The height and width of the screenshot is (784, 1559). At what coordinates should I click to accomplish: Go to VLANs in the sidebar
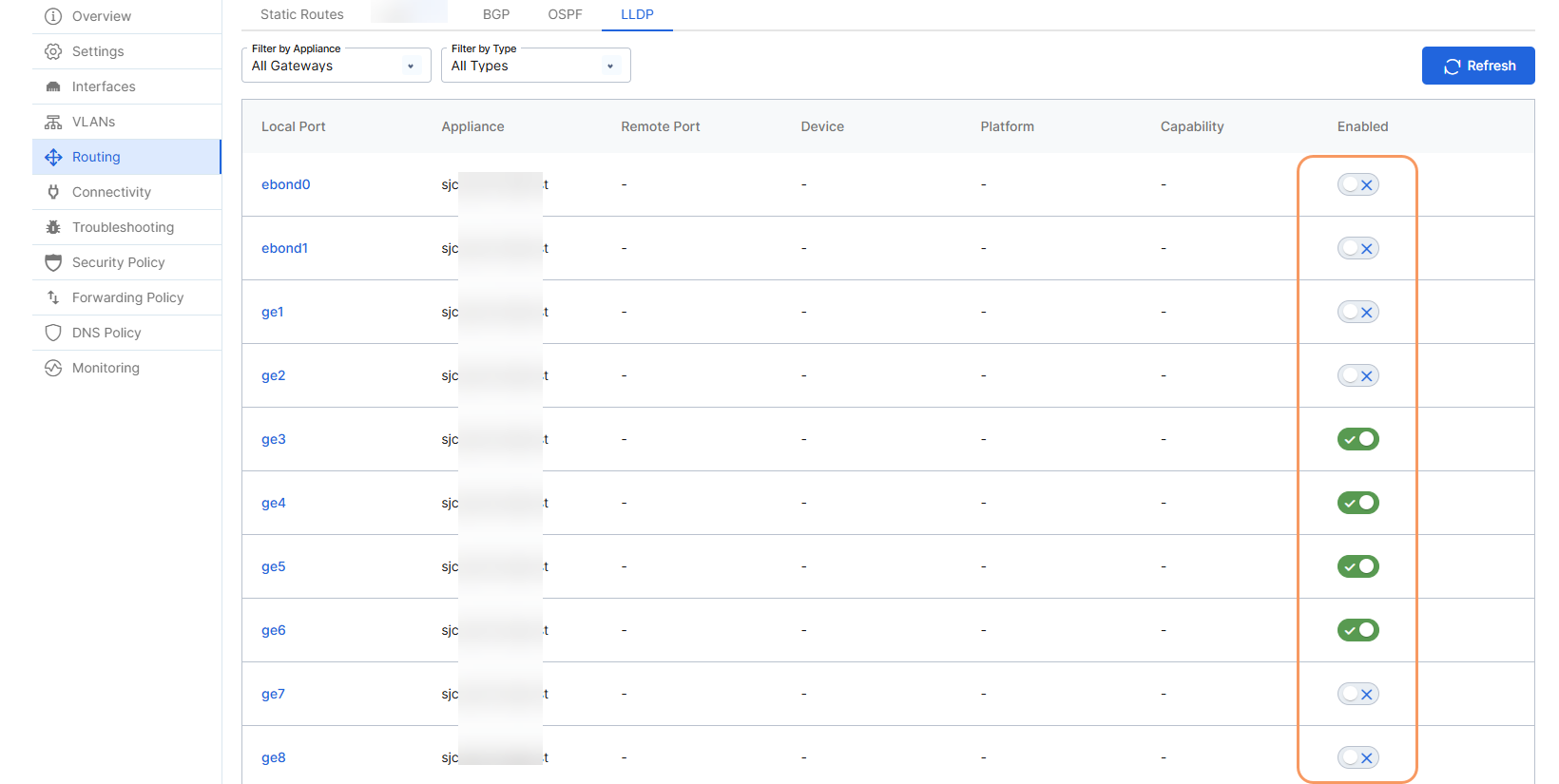point(126,122)
